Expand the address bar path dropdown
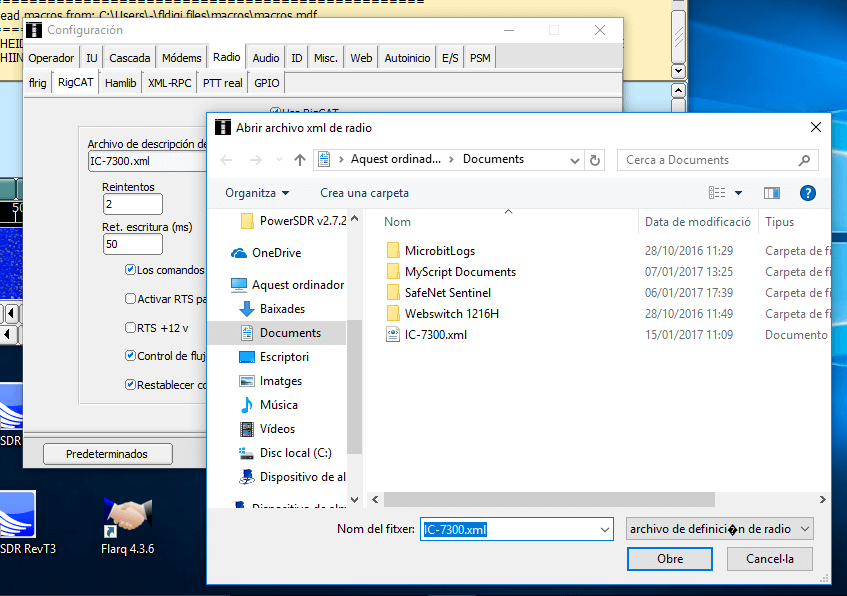847x596 pixels. (575, 160)
